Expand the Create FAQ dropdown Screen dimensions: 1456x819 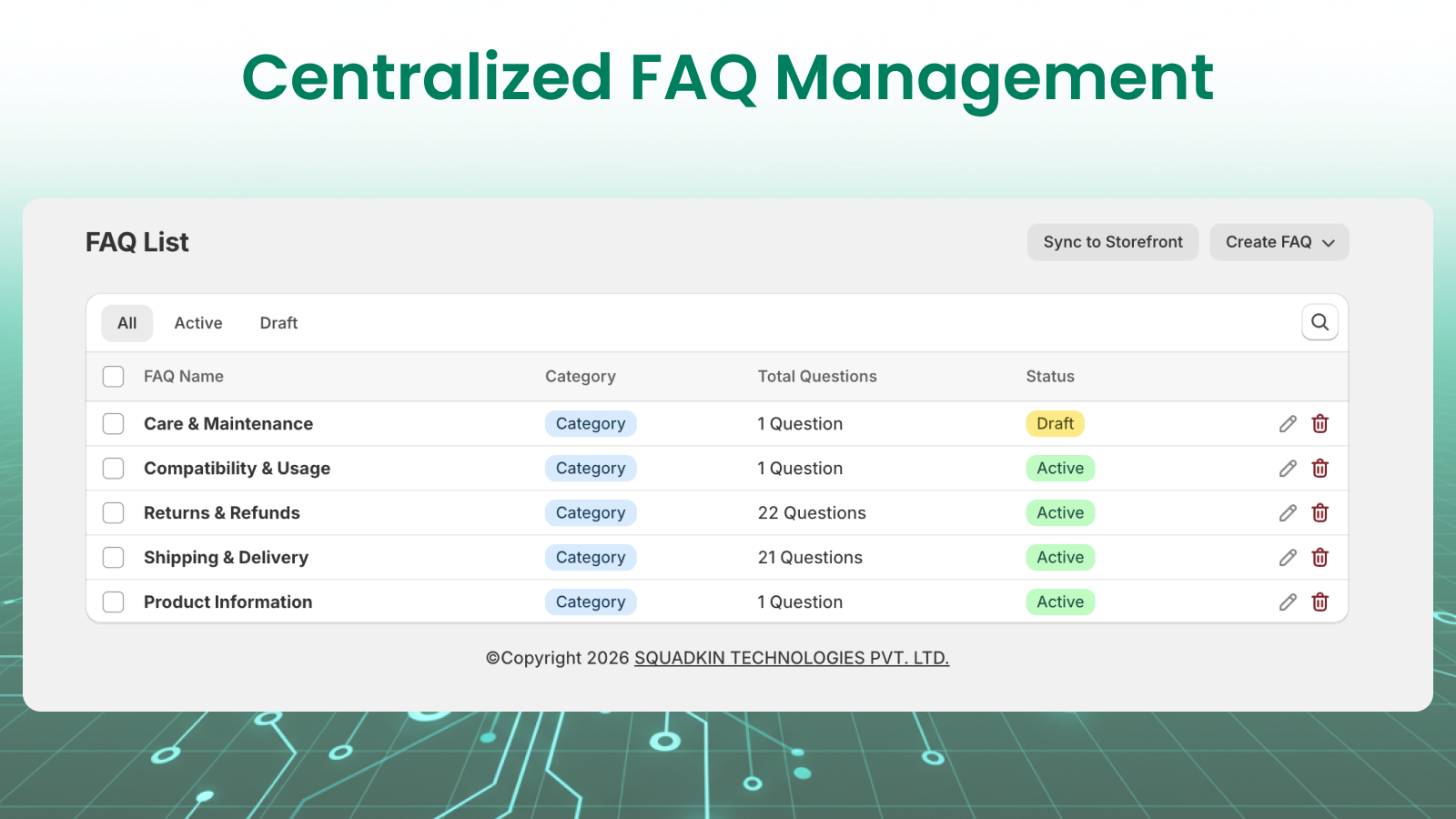coord(1279,242)
